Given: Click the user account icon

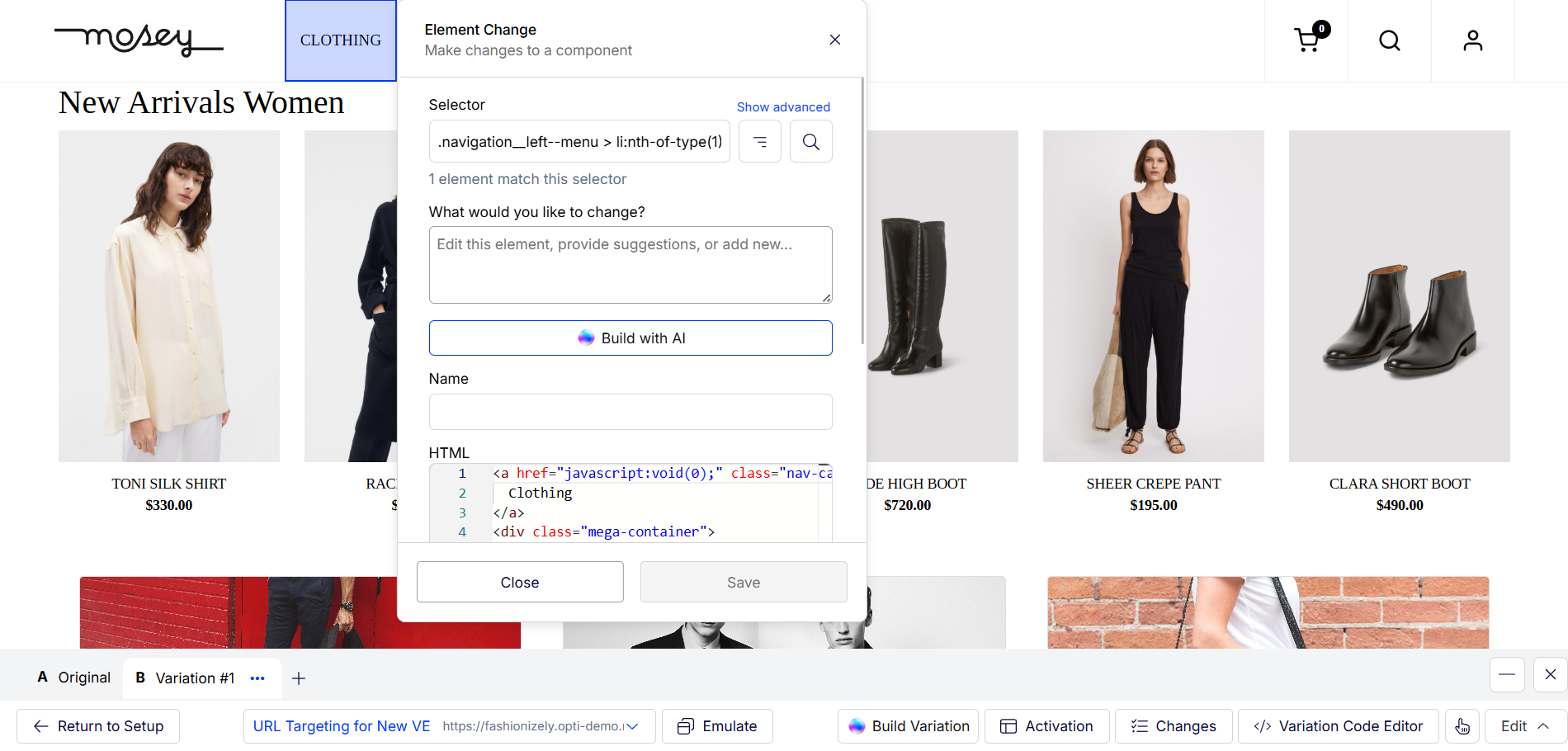Looking at the screenshot, I should pyautogui.click(x=1472, y=40).
